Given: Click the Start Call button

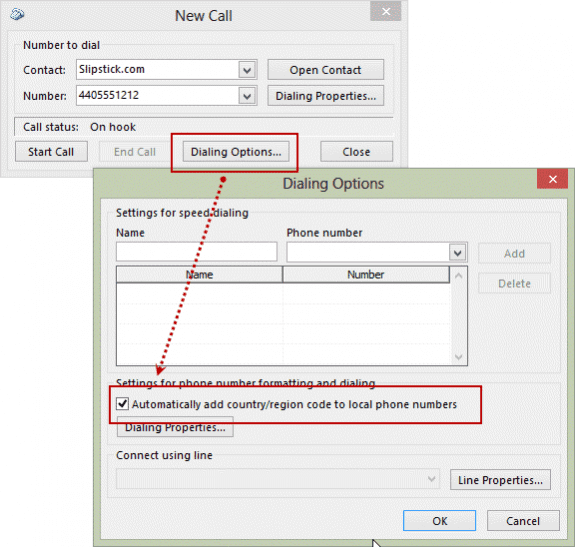Looking at the screenshot, I should [51, 151].
